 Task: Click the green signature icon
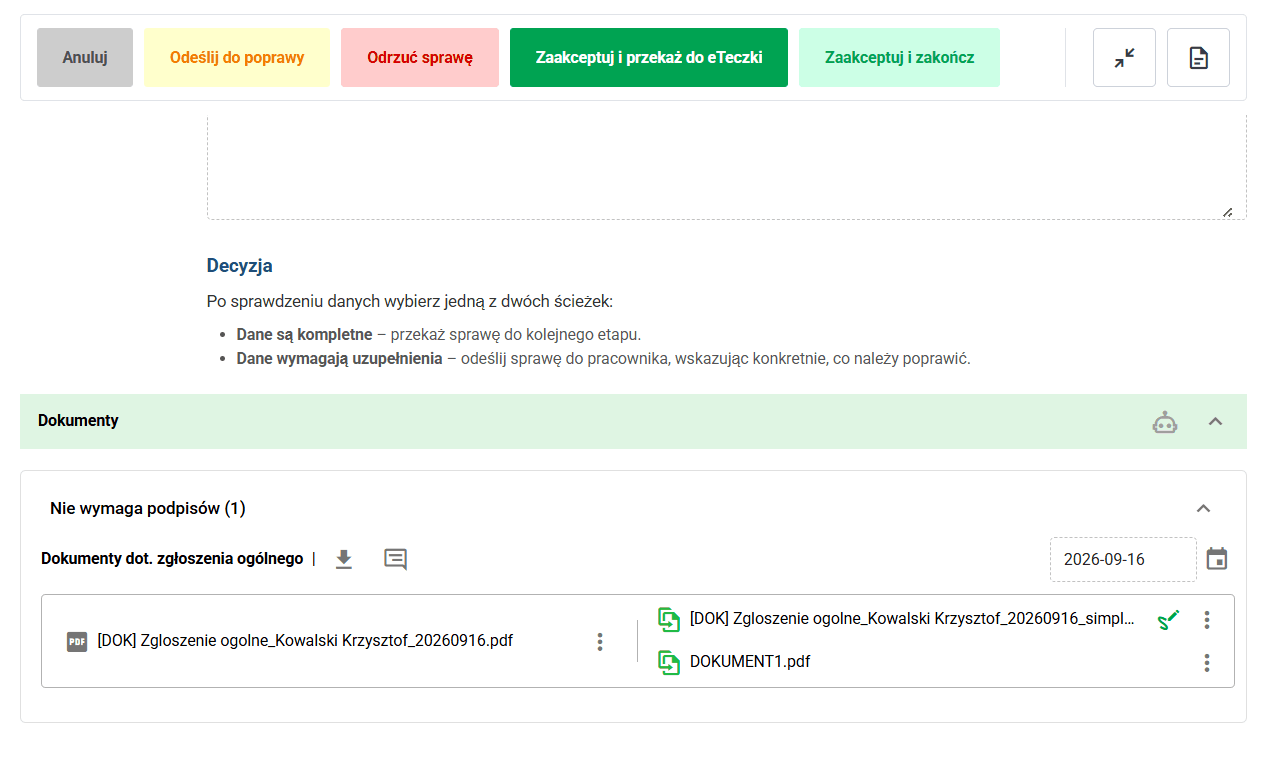point(1168,620)
